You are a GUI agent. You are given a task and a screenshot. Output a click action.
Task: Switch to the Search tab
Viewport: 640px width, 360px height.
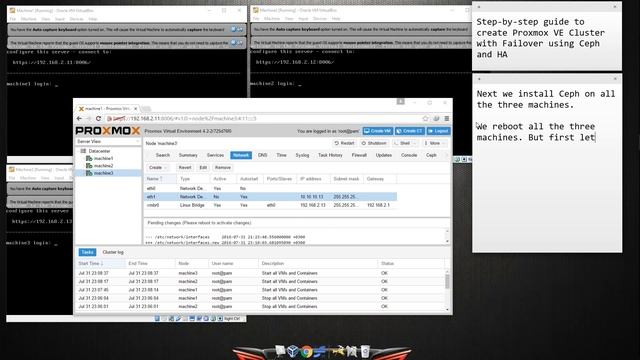162,155
